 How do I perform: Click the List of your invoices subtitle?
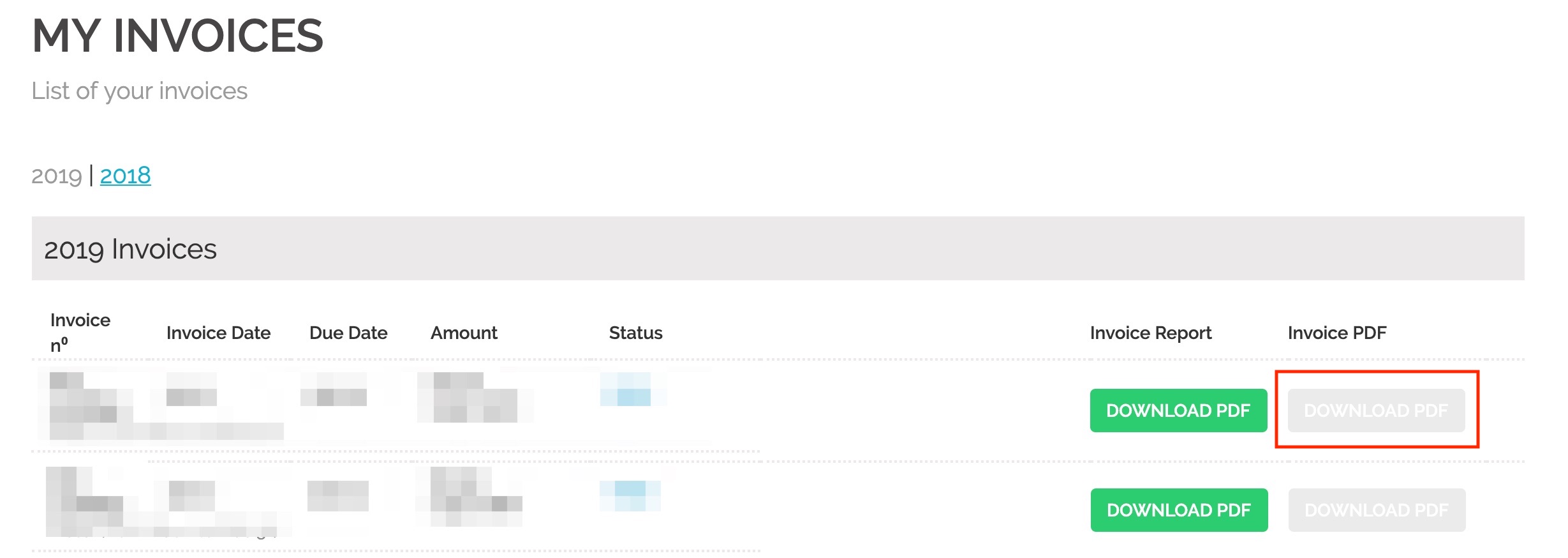140,91
